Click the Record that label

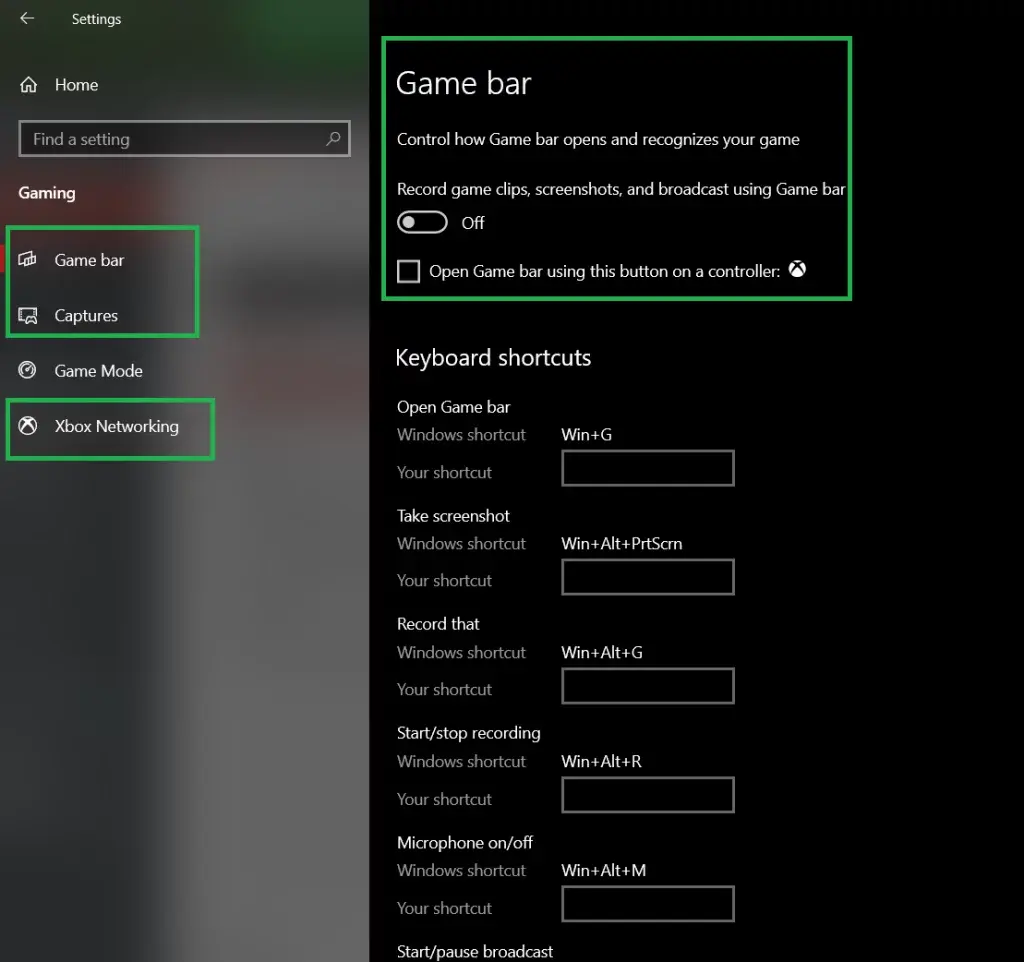pyautogui.click(x=438, y=624)
